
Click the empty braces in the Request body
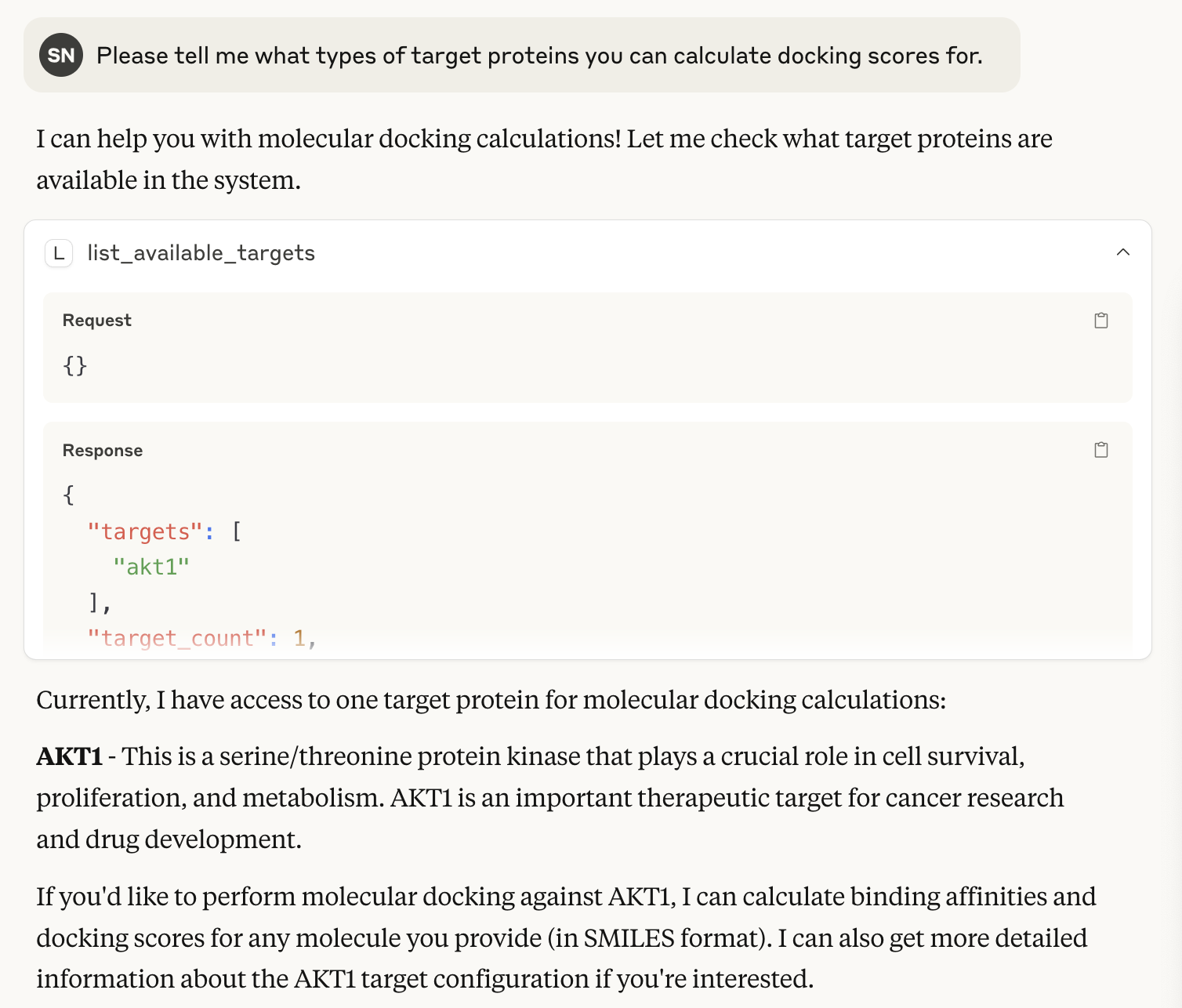pyautogui.click(x=75, y=365)
